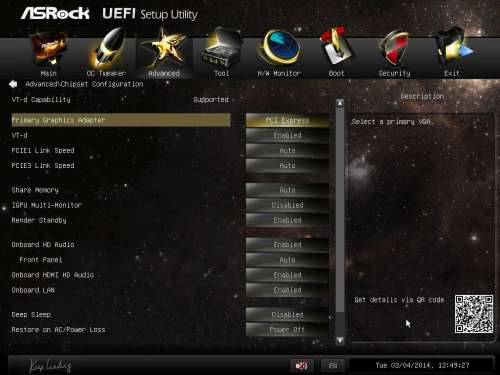
Task: Click the Supported value text
Action: 211,100
